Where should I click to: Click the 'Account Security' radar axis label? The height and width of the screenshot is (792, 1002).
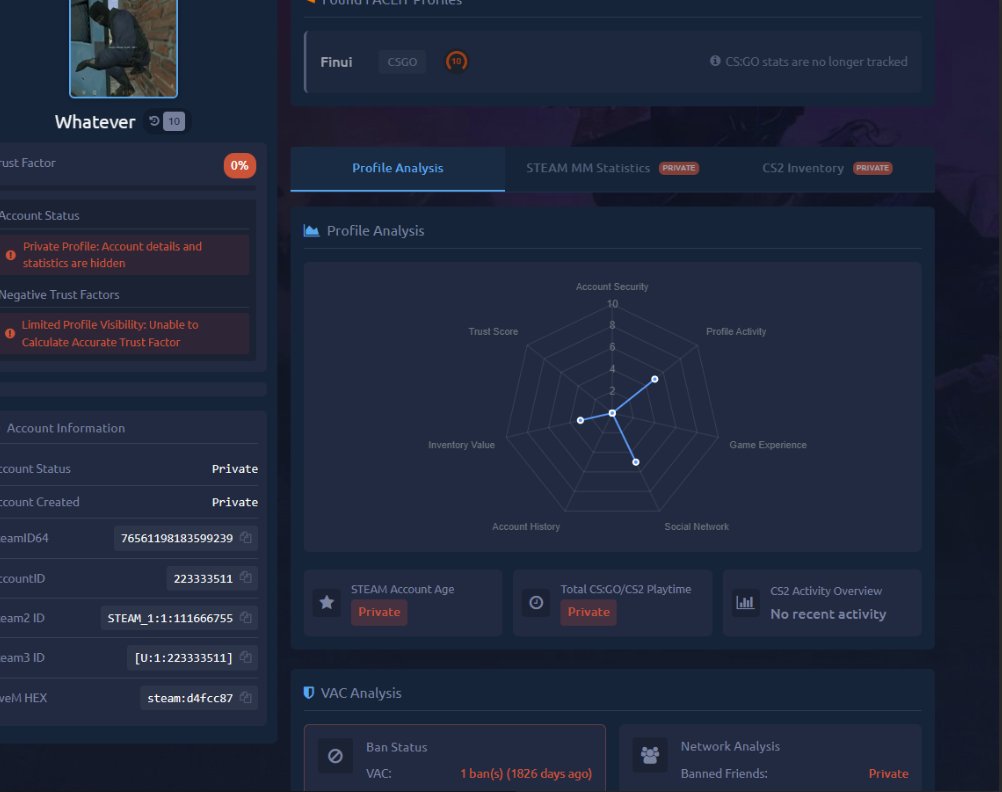coord(612,287)
